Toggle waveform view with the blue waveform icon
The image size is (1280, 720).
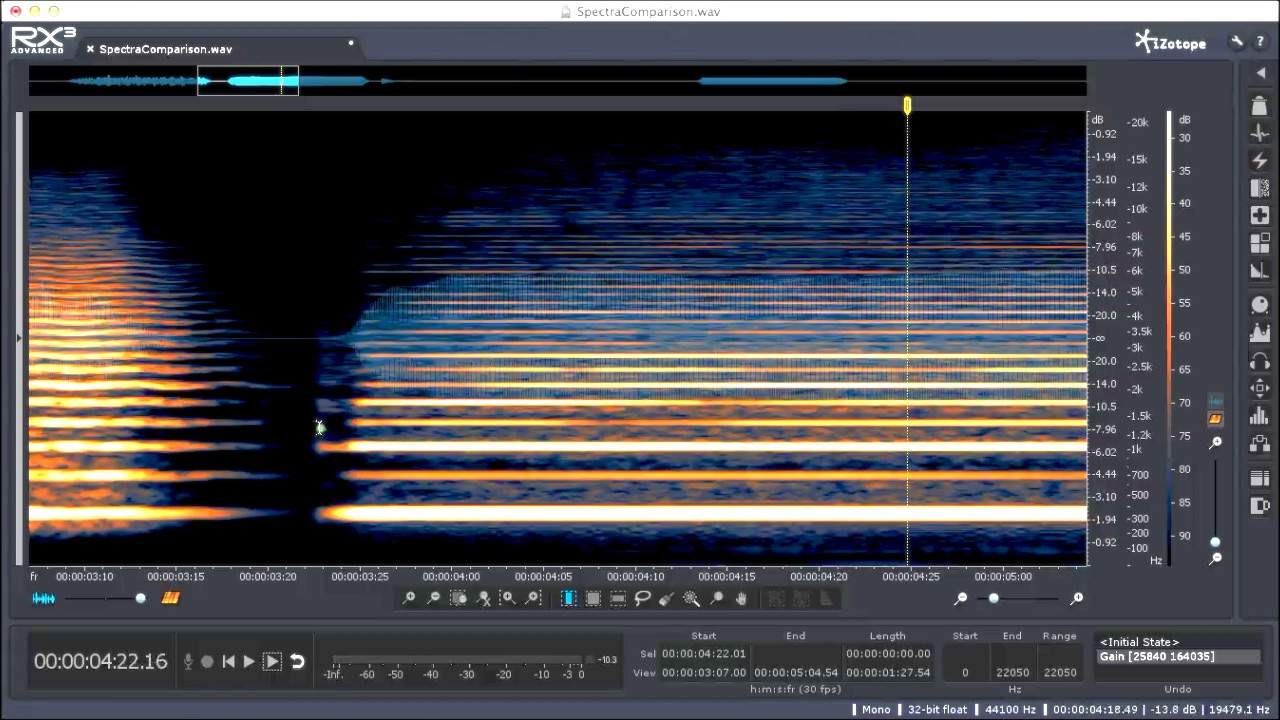click(44, 598)
